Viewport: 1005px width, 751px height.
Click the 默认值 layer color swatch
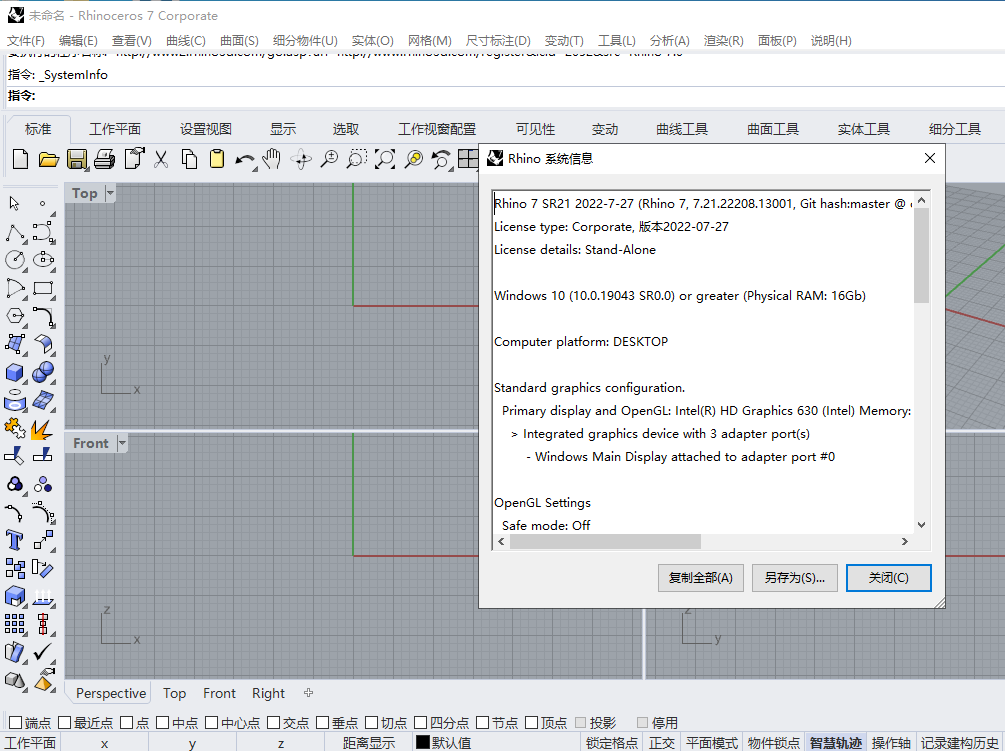(x=422, y=741)
